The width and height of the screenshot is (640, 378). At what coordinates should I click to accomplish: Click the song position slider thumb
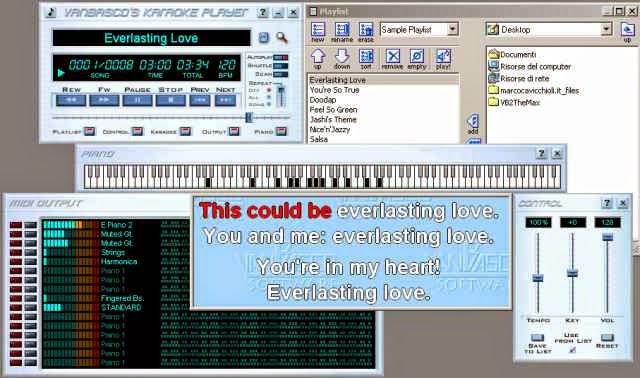coord(249,118)
